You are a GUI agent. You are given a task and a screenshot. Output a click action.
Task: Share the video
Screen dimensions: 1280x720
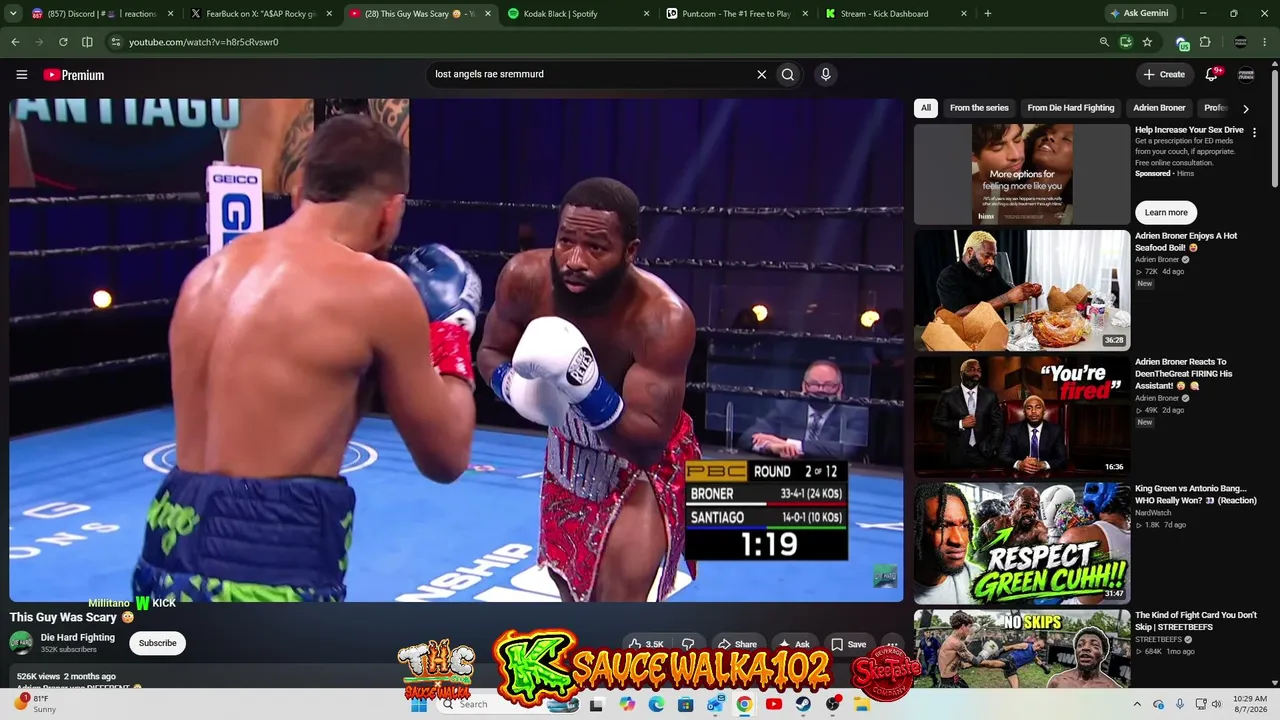click(x=738, y=644)
